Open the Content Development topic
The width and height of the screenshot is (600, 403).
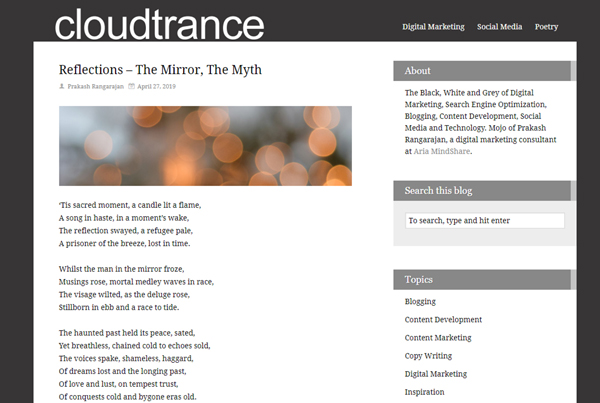443,320
